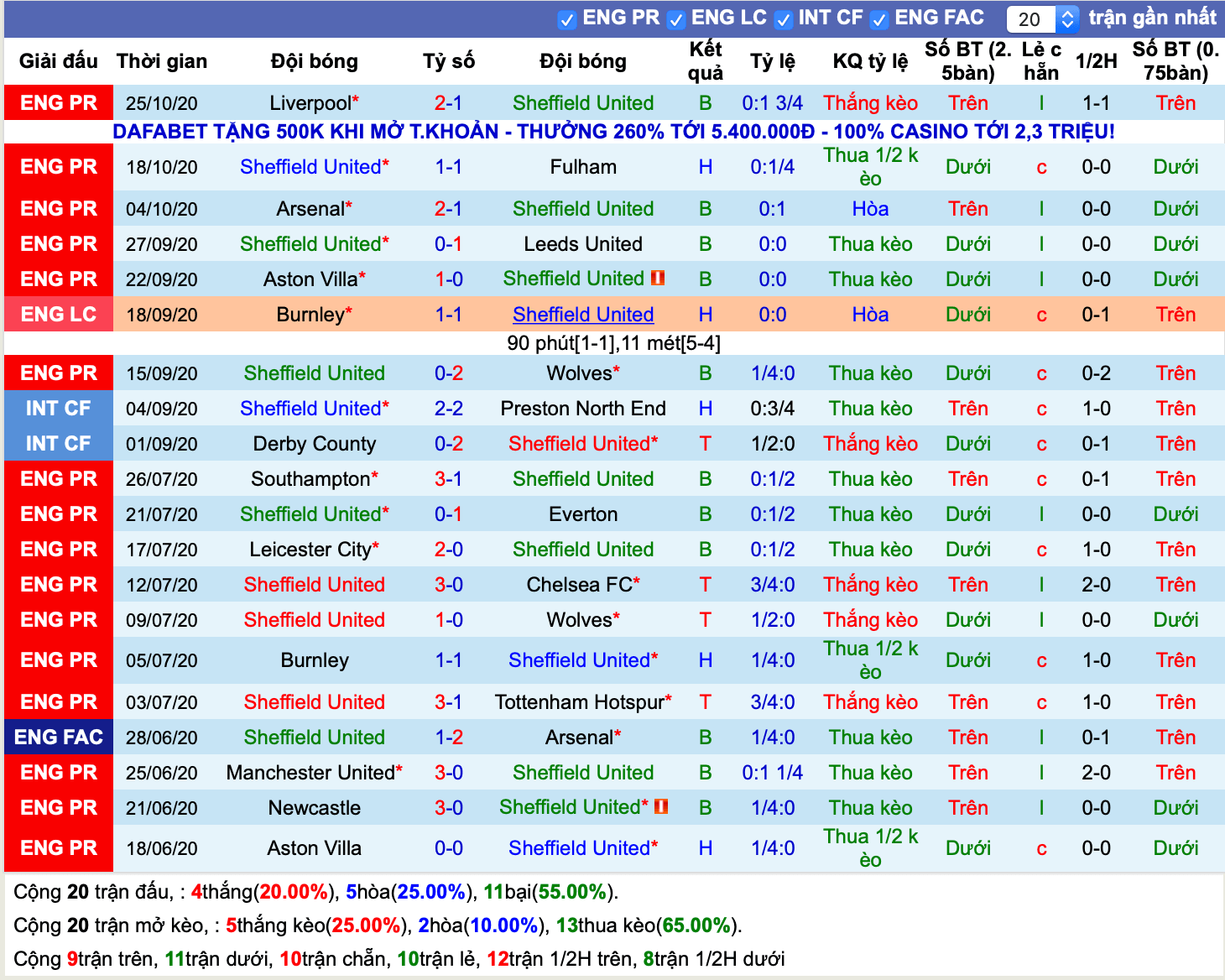Viewport: 1225px width, 980px height.
Task: Click the Tỷ số column header
Action: coord(449,61)
